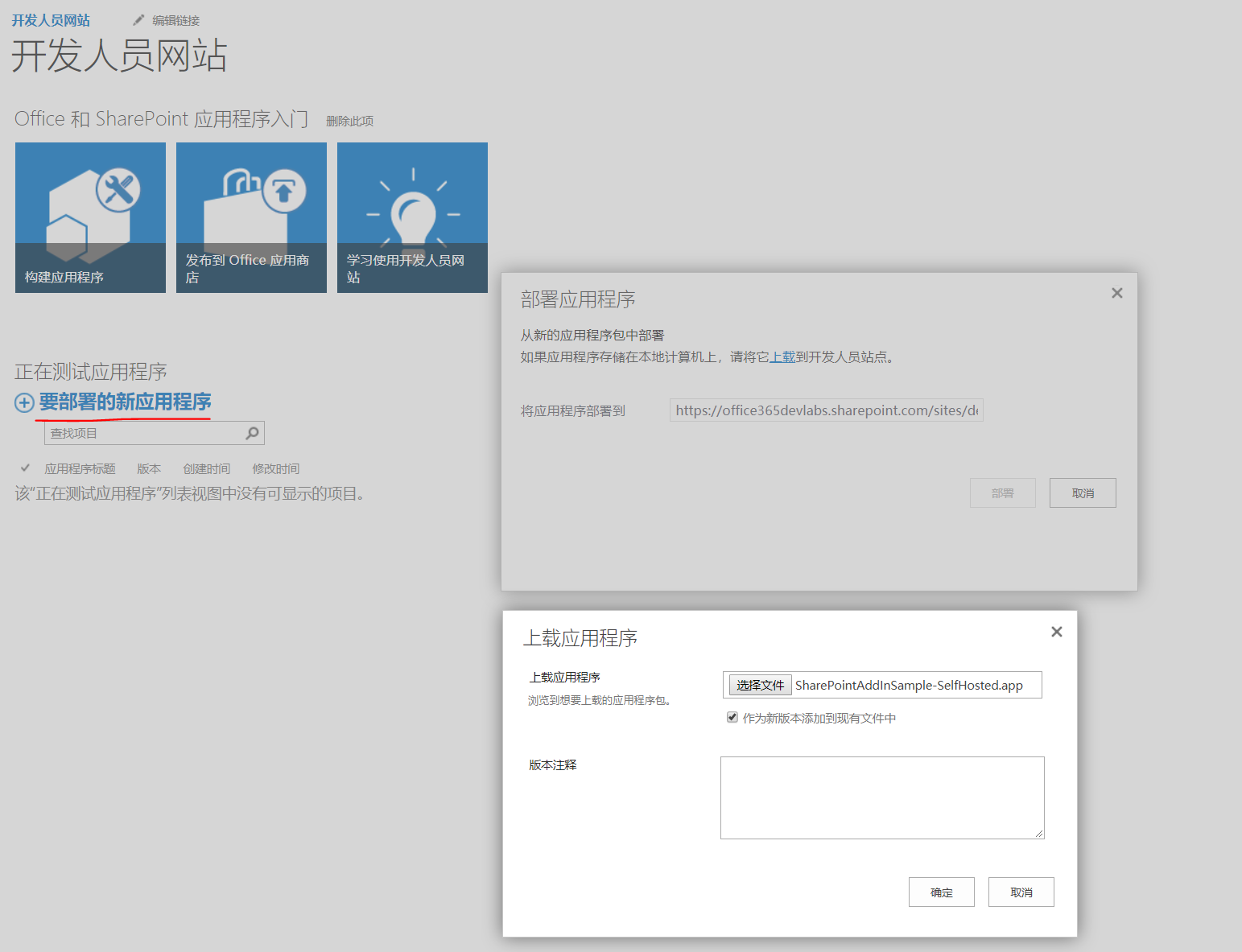Close the 部署应用程序 dialog
The height and width of the screenshot is (952, 1242).
(x=1116, y=293)
